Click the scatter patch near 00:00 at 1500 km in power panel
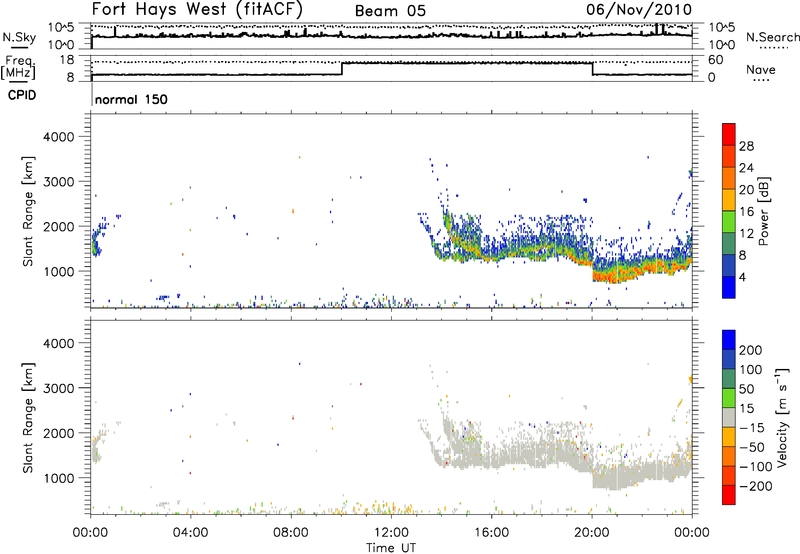 96,243
